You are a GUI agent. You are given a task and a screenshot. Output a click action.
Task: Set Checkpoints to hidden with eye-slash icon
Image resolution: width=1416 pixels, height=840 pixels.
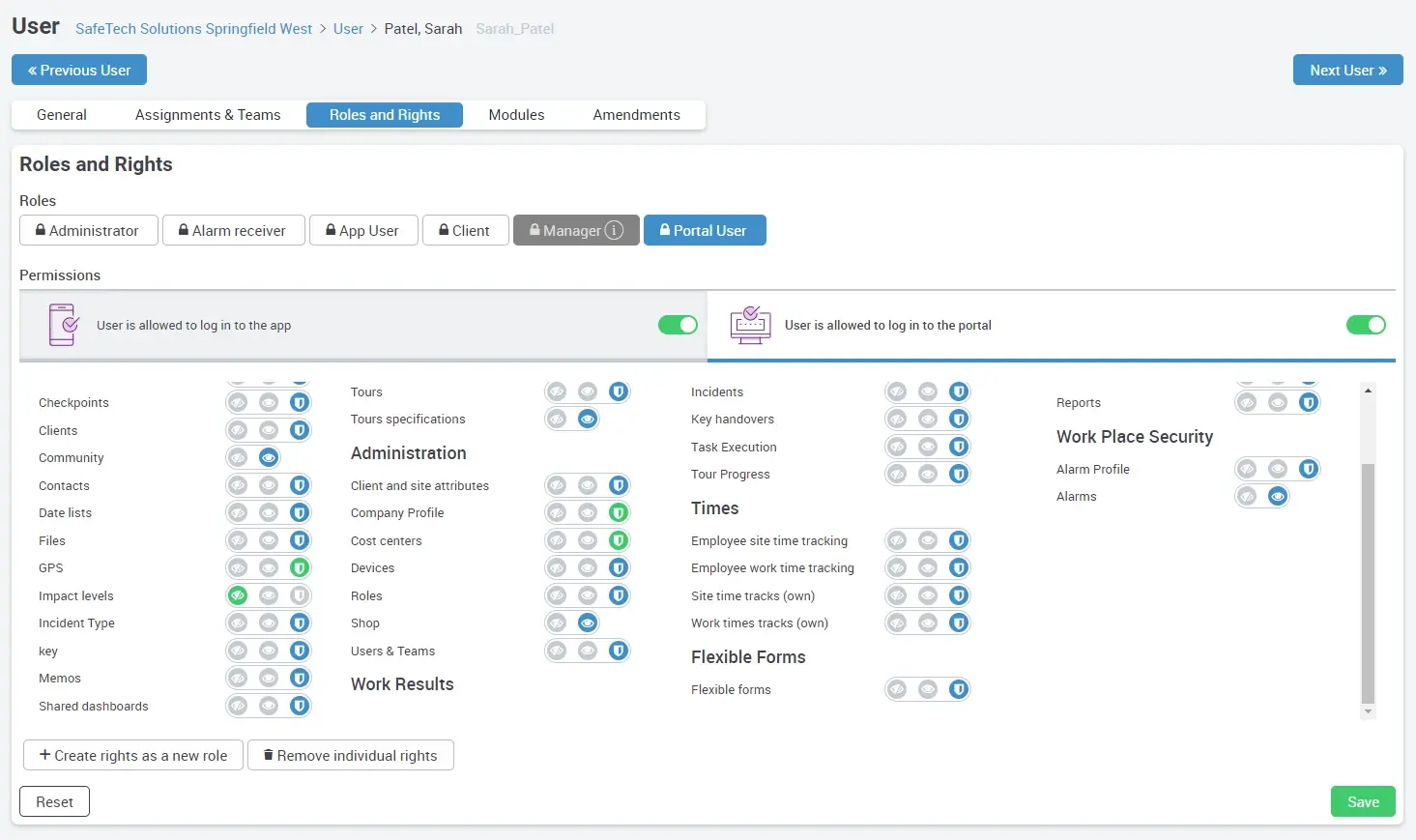238,402
